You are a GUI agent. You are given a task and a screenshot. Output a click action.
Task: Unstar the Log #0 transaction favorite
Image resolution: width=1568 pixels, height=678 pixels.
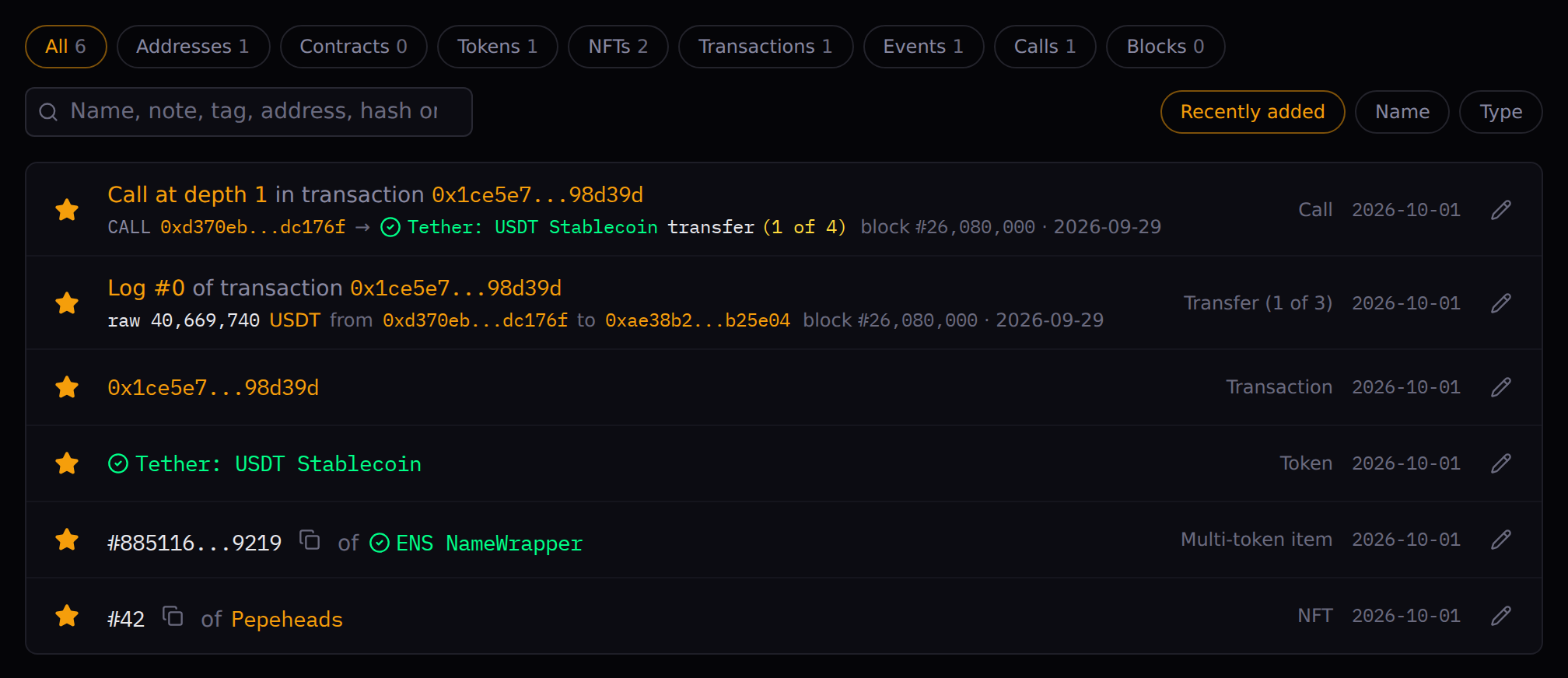(x=67, y=303)
